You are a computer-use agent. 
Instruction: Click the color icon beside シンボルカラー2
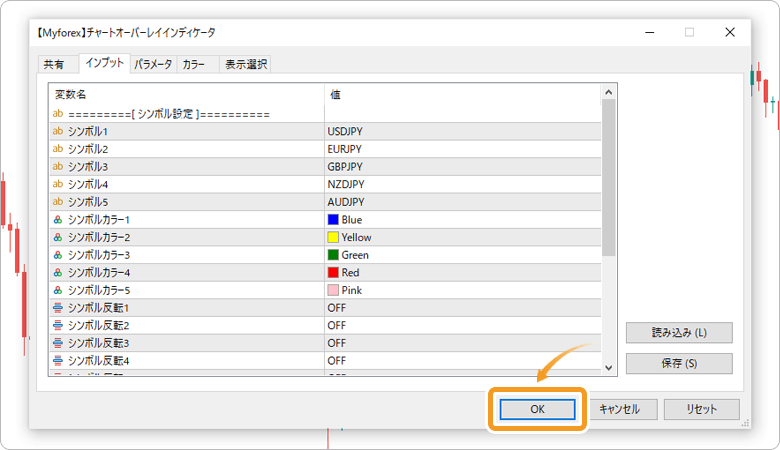tap(58, 237)
